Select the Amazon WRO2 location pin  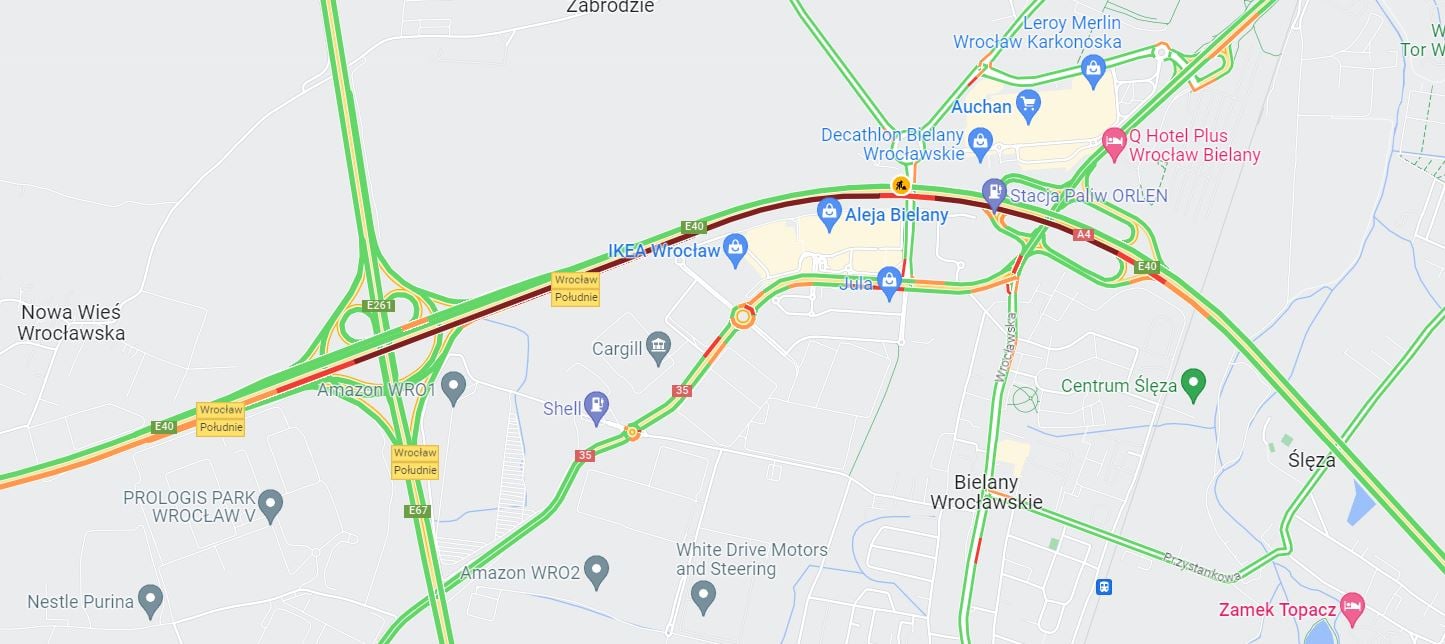point(596,571)
